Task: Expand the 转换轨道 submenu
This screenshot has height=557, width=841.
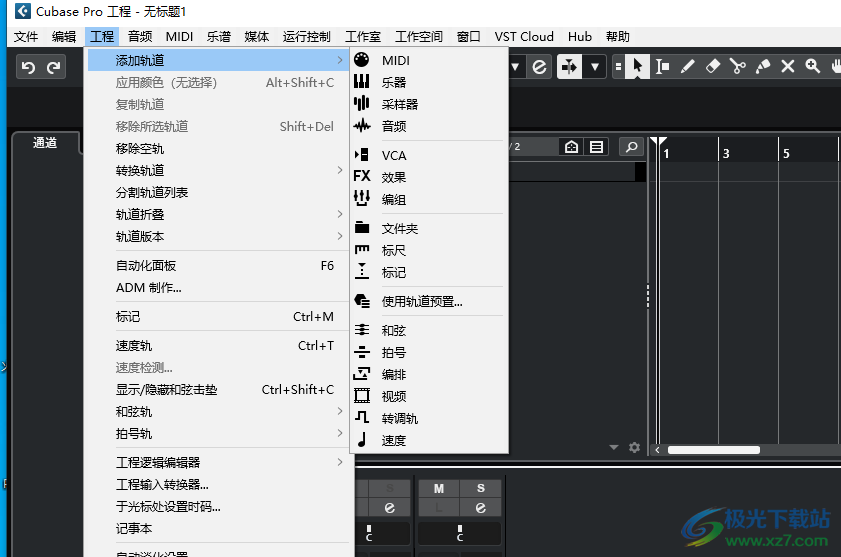Action: [x=218, y=170]
